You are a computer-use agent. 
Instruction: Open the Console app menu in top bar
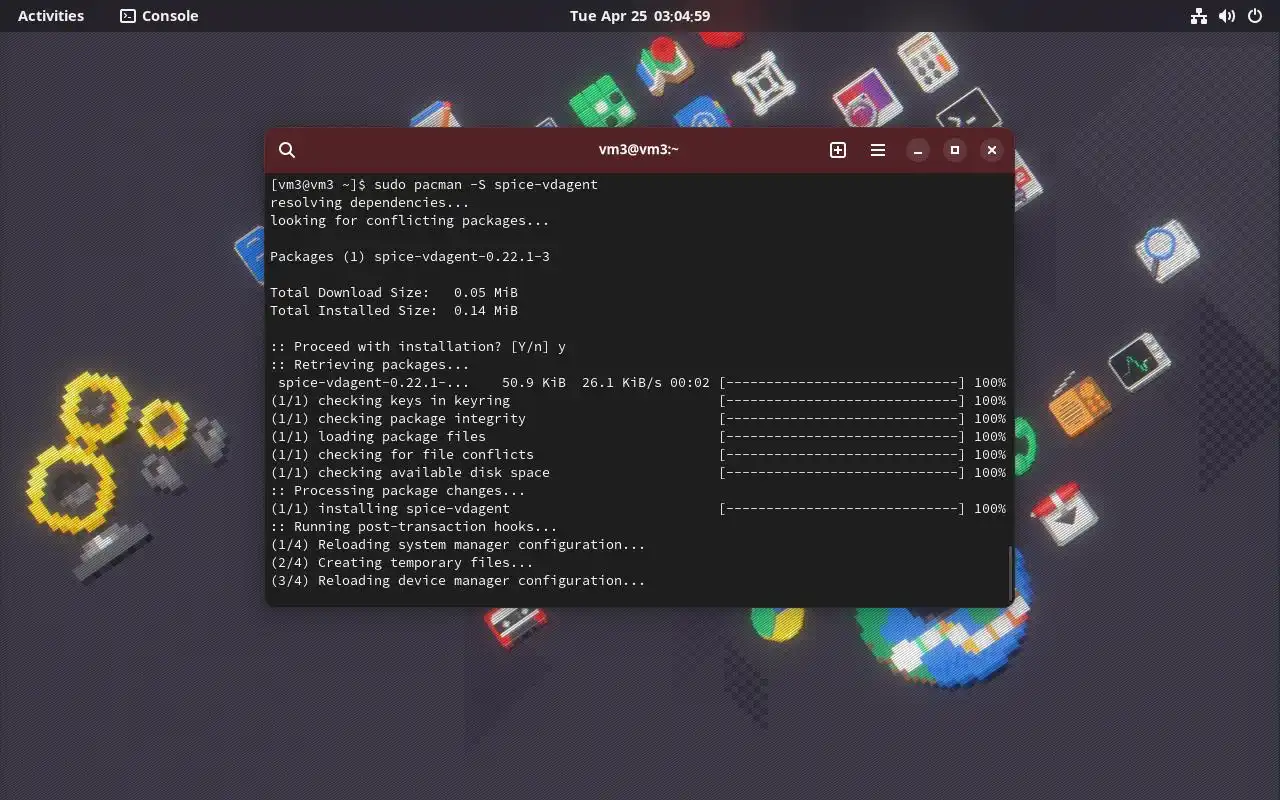(x=159, y=16)
